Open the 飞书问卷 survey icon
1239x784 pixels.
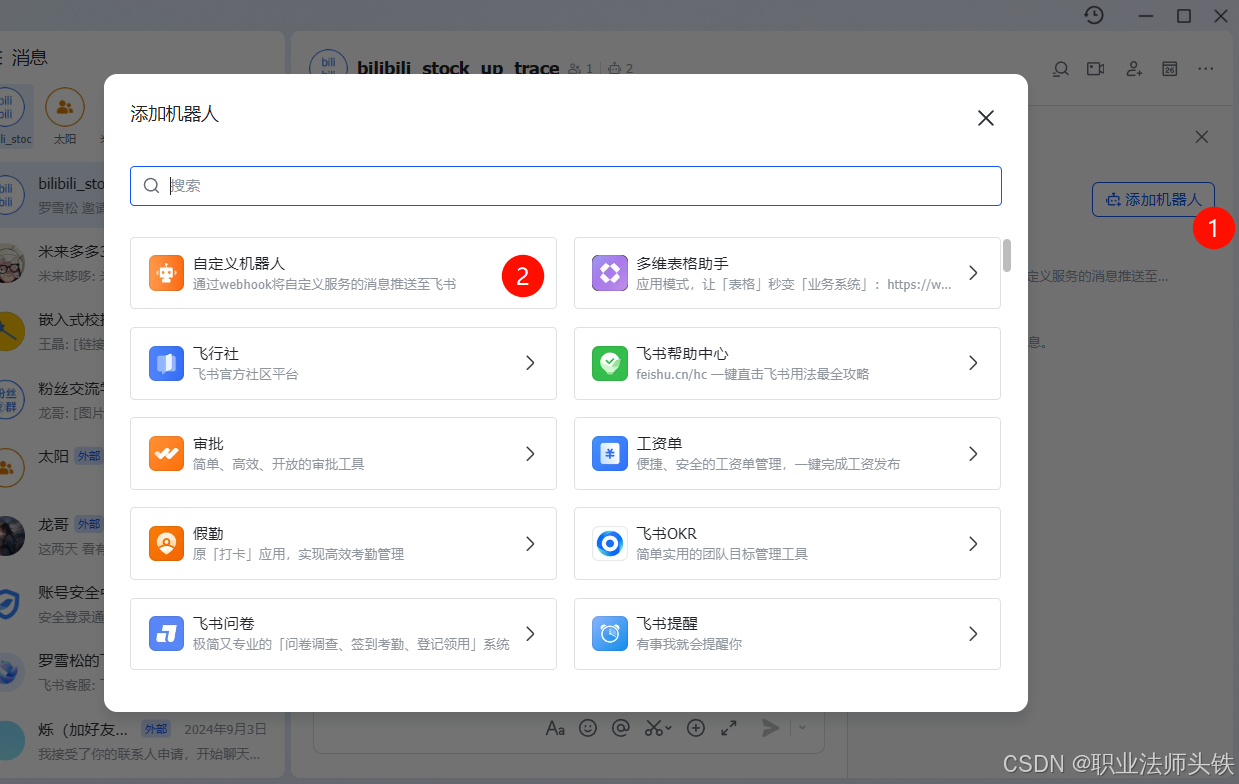click(x=166, y=633)
